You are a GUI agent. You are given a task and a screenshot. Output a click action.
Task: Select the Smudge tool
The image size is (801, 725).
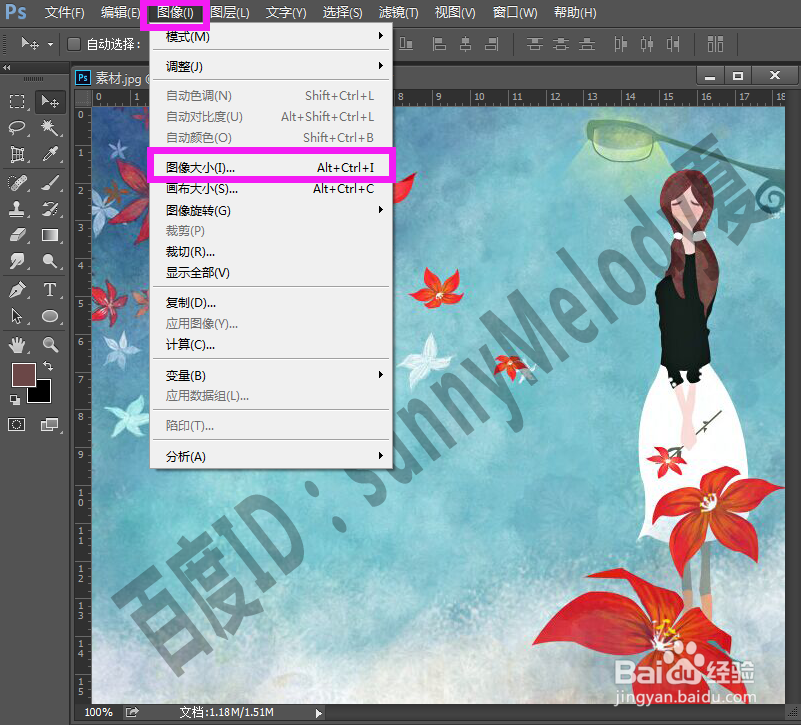tap(17, 261)
